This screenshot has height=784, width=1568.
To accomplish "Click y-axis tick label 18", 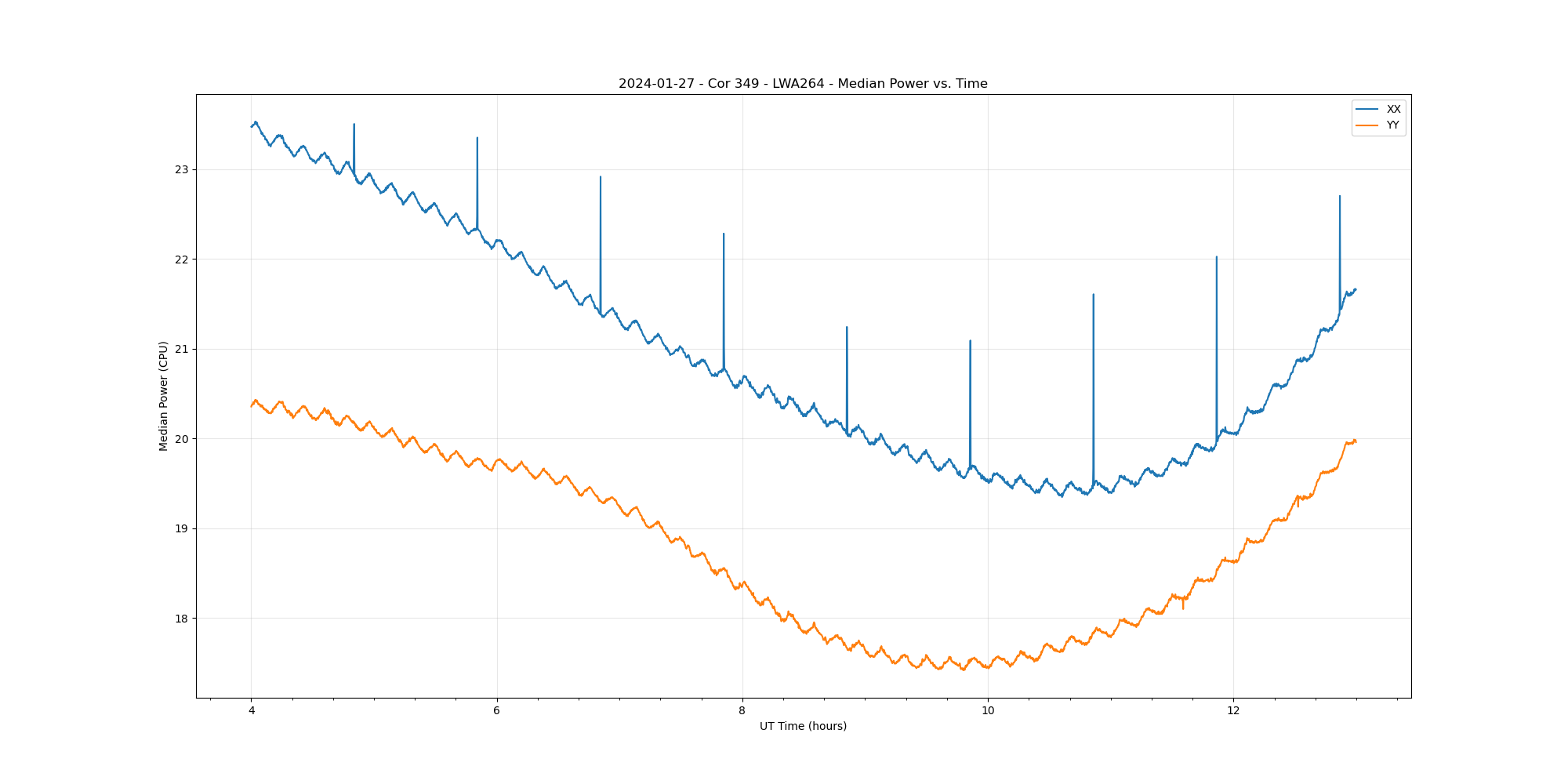I will tap(182, 619).
